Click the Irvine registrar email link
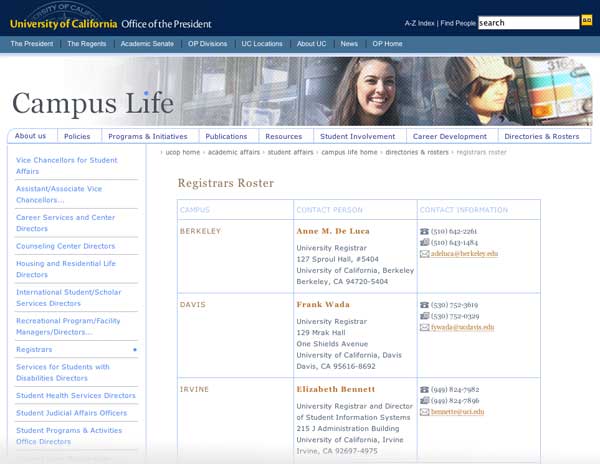The height and width of the screenshot is (464, 600). (457, 412)
